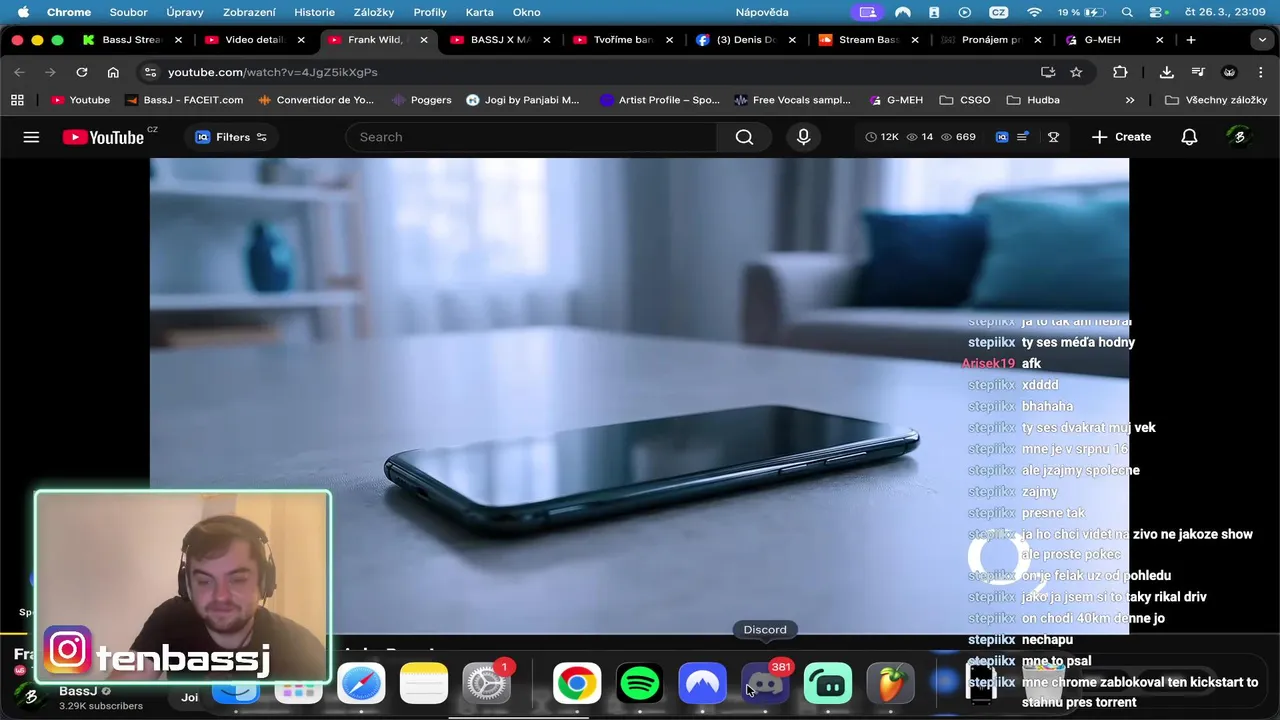
Task: Open the YouTube hamburger guide menu
Action: pos(31,137)
